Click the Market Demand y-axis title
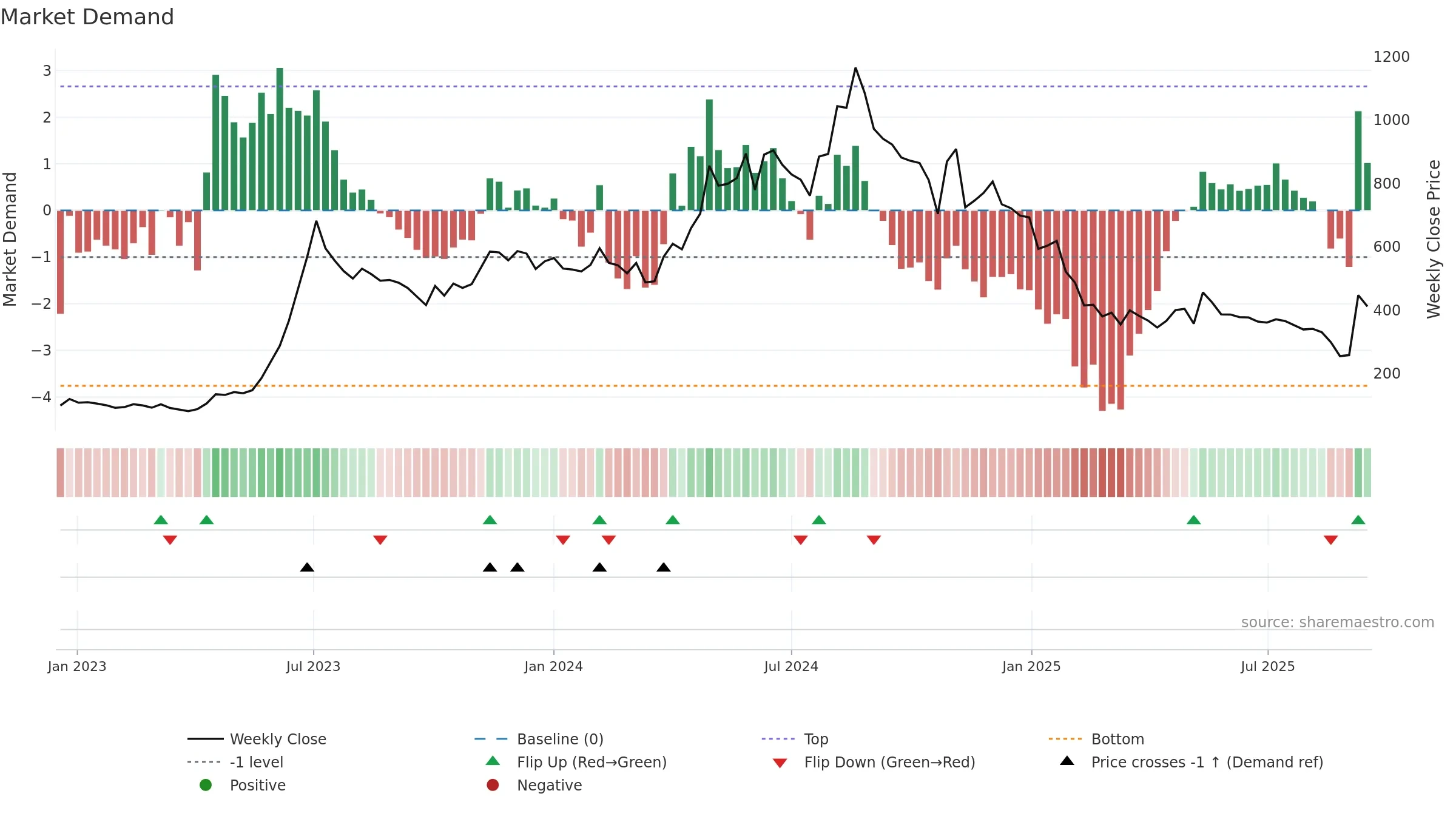Viewport: 1456px width, 819px height. click(10, 239)
